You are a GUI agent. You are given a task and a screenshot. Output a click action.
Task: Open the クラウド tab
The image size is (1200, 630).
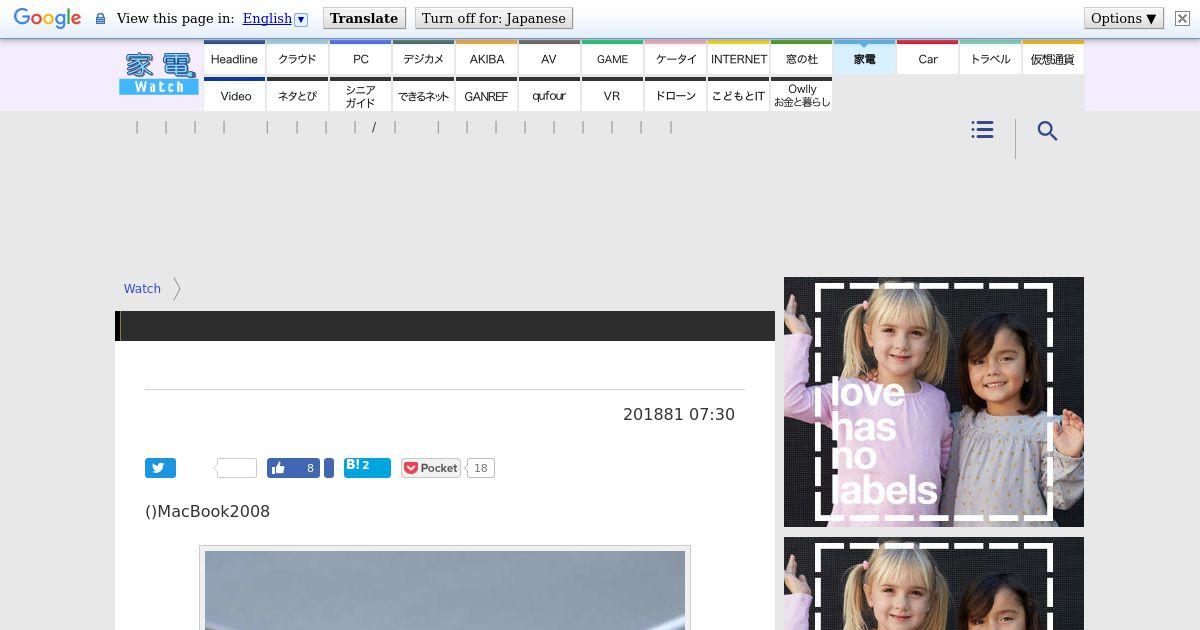297,58
